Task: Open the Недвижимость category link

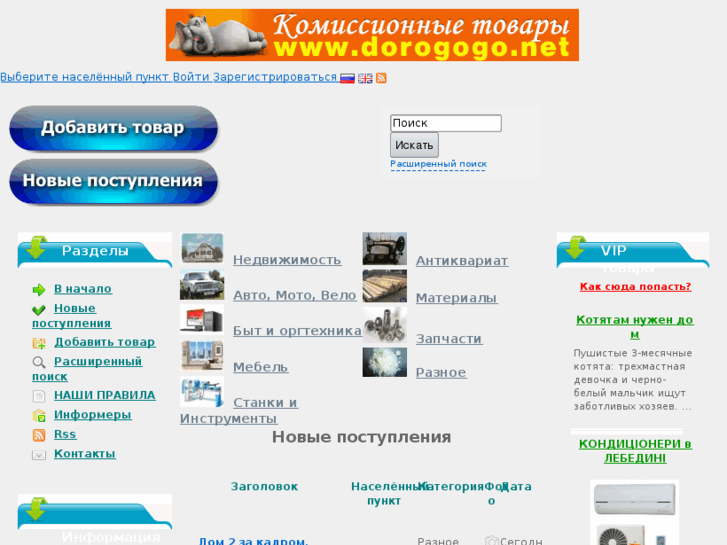Action: tap(287, 260)
